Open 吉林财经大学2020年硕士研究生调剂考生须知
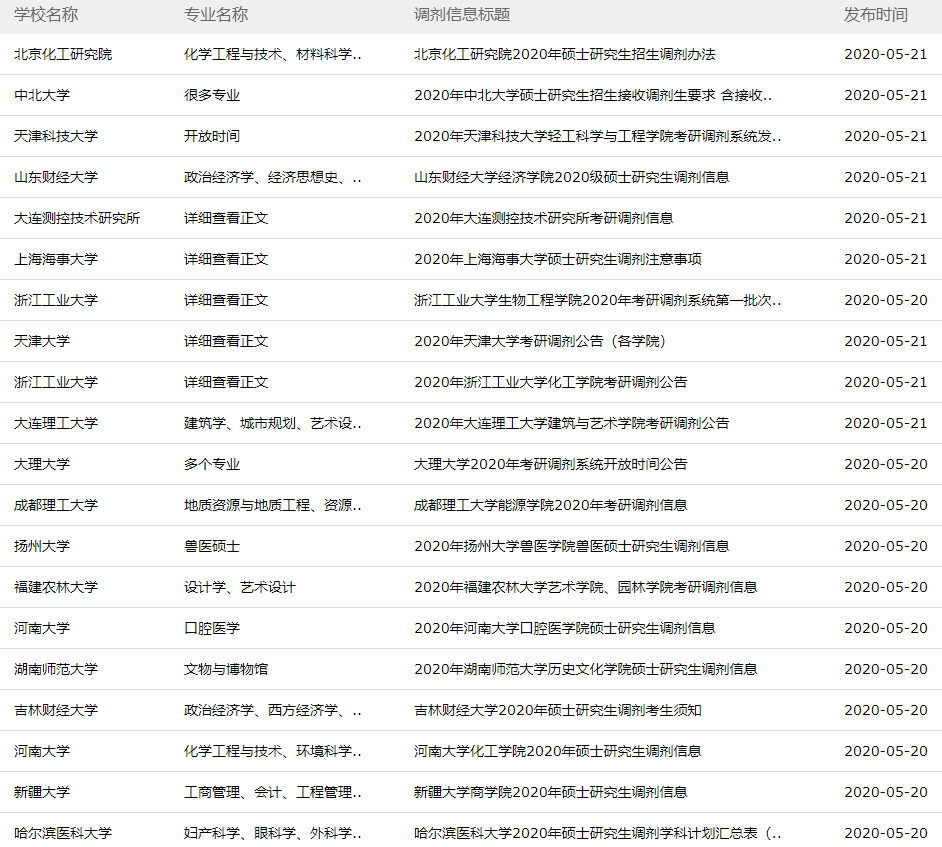Image resolution: width=942 pixels, height=847 pixels. tap(557, 710)
